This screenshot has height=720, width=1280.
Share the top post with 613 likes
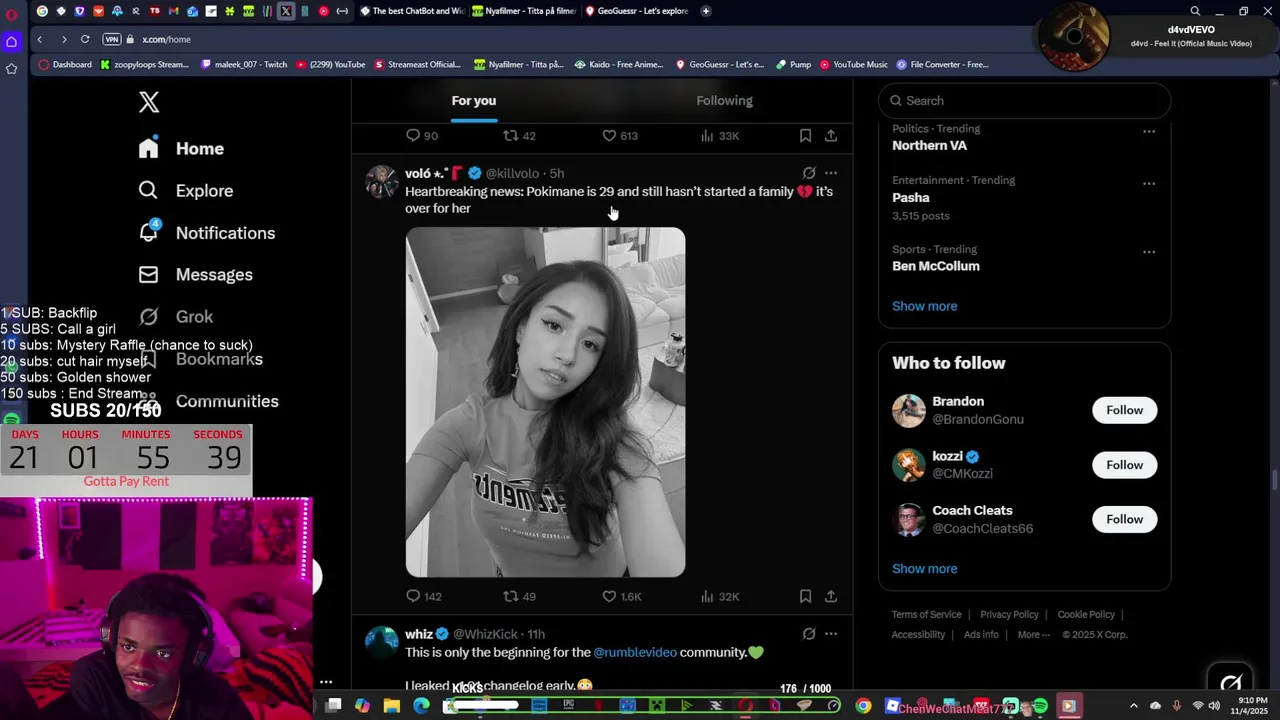tap(831, 135)
